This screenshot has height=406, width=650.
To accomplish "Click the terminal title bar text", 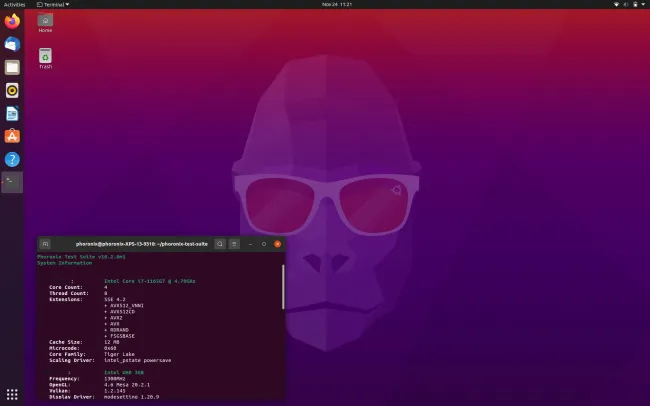I will click(142, 244).
